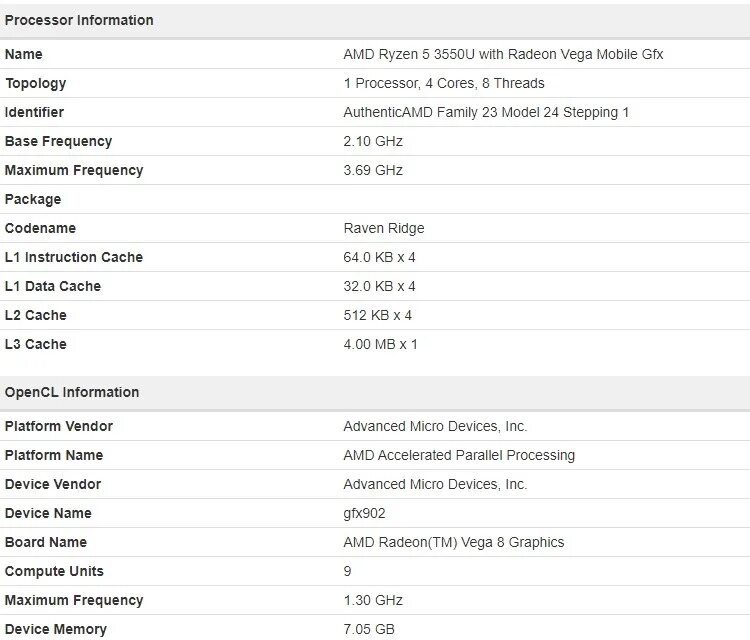
Task: Click the 3.69 GHz maximum frequency value
Action: (373, 170)
